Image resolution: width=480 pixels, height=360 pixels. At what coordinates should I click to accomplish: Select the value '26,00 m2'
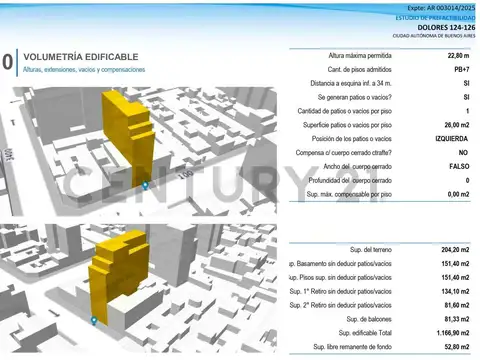(457, 125)
